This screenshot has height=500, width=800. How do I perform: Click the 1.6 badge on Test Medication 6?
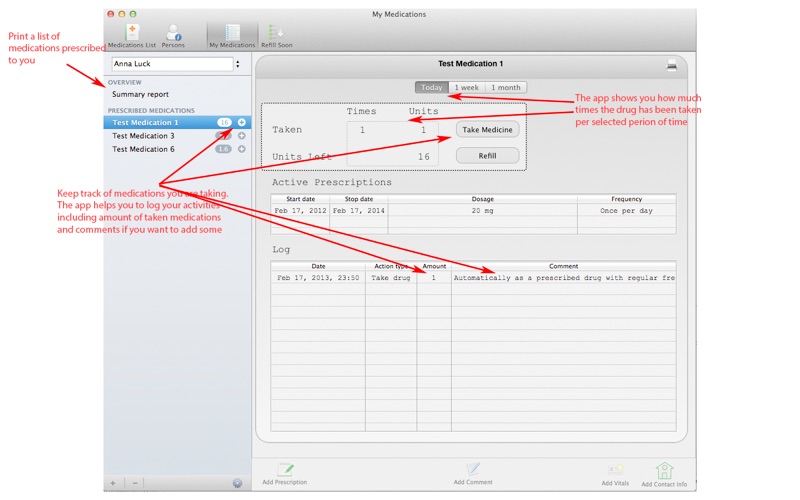[x=223, y=149]
